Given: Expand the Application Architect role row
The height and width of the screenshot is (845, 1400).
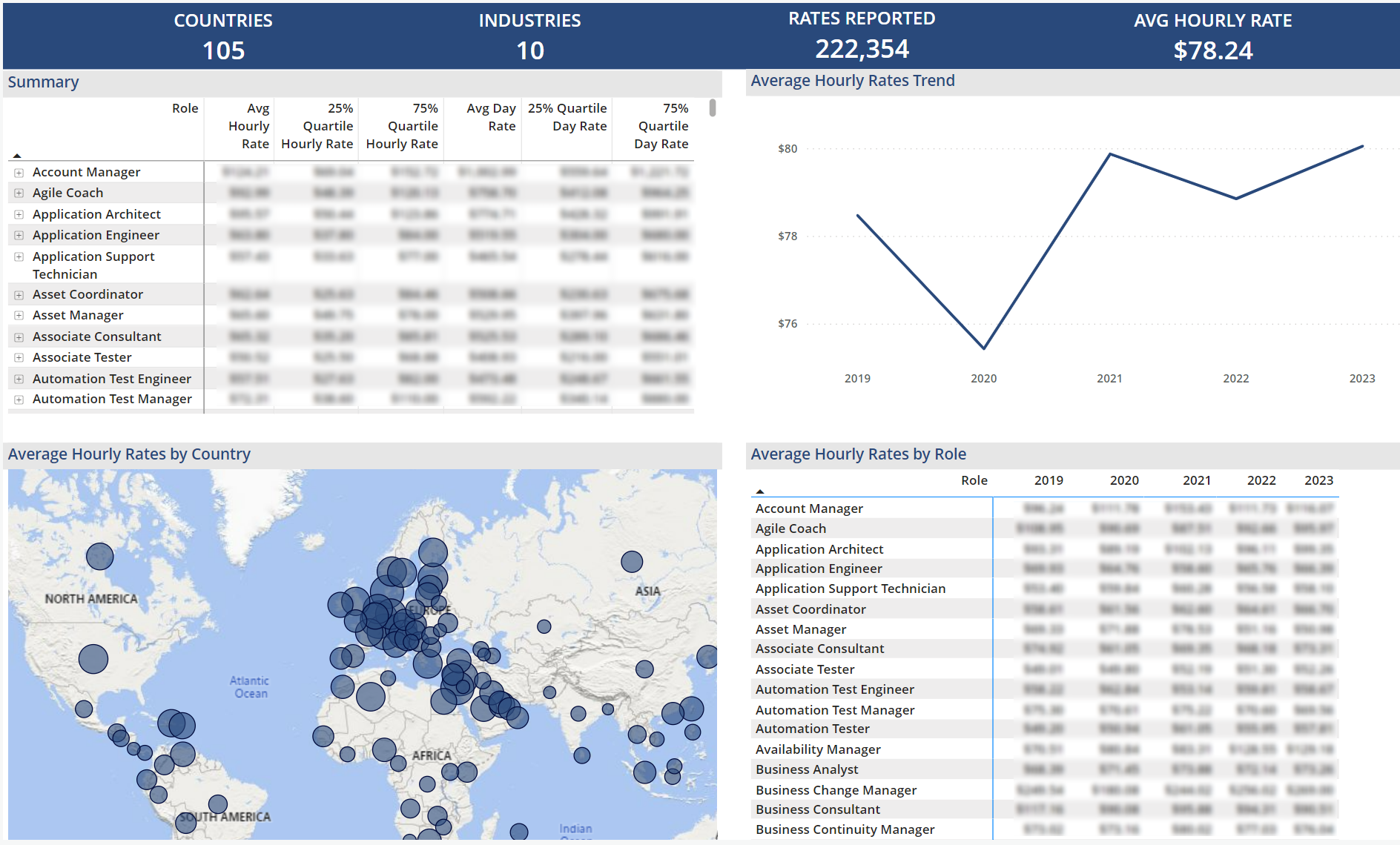Looking at the screenshot, I should pos(18,213).
